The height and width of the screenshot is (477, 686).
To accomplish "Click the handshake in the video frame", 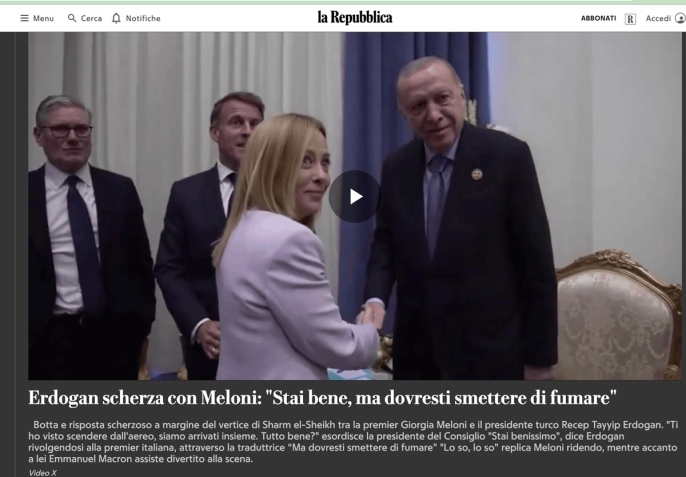I will [x=372, y=315].
